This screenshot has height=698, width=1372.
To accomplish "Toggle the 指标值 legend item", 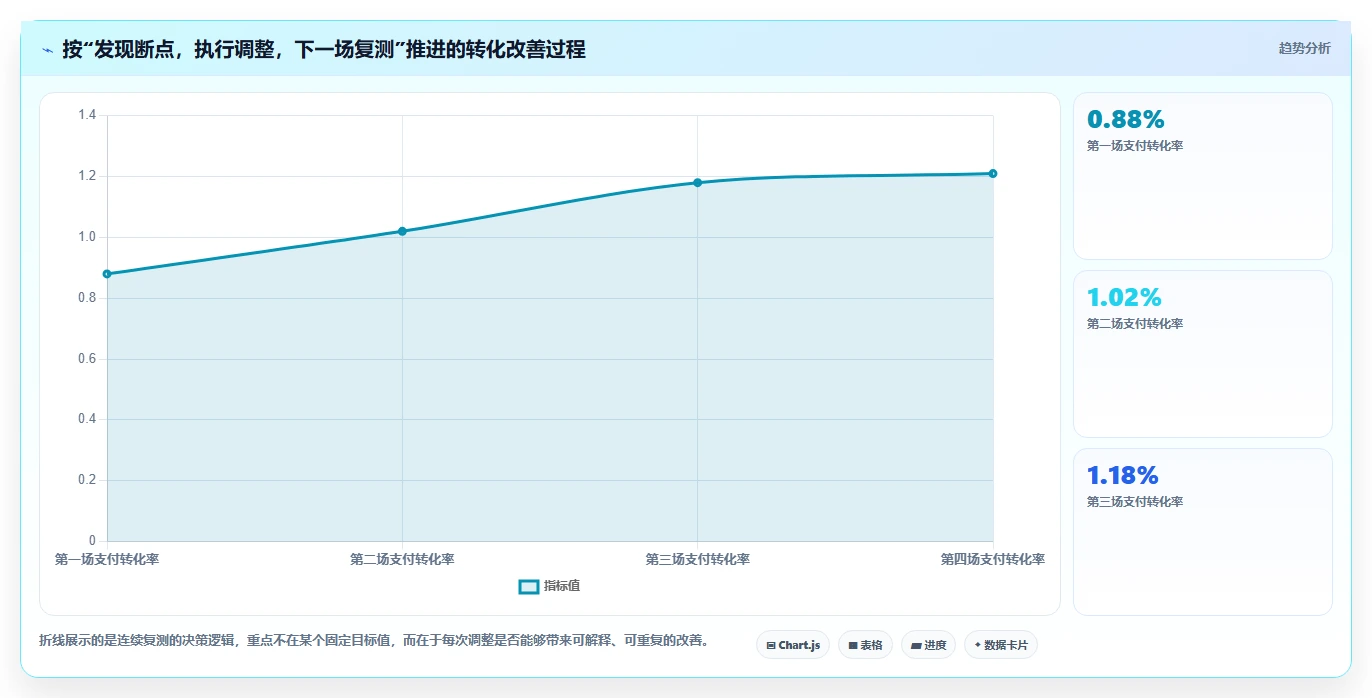I will point(549,586).
